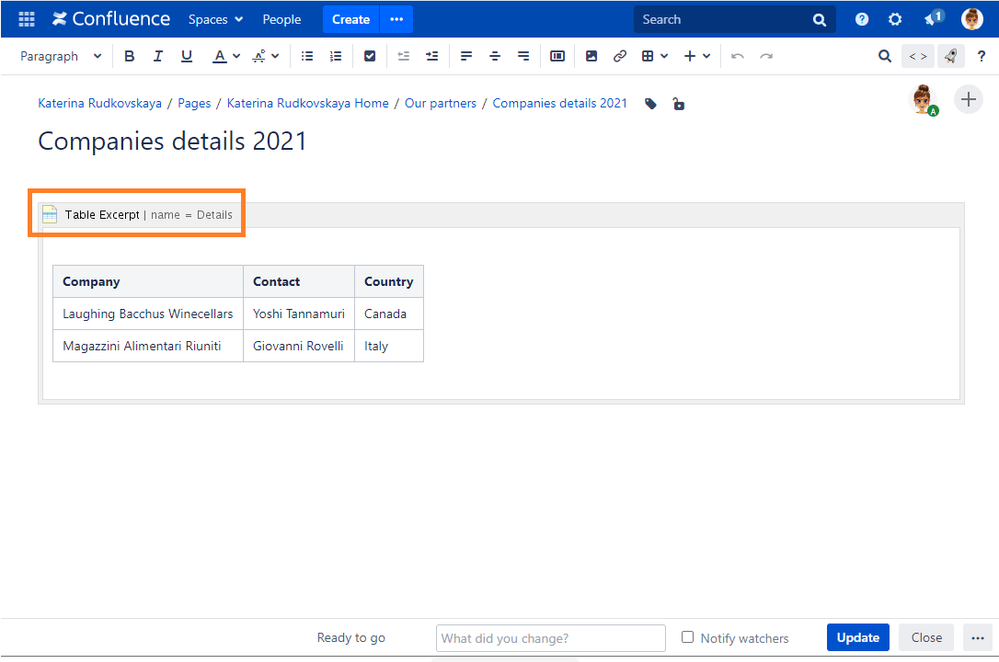Click the Contact column header cell
999x662 pixels.
click(299, 282)
